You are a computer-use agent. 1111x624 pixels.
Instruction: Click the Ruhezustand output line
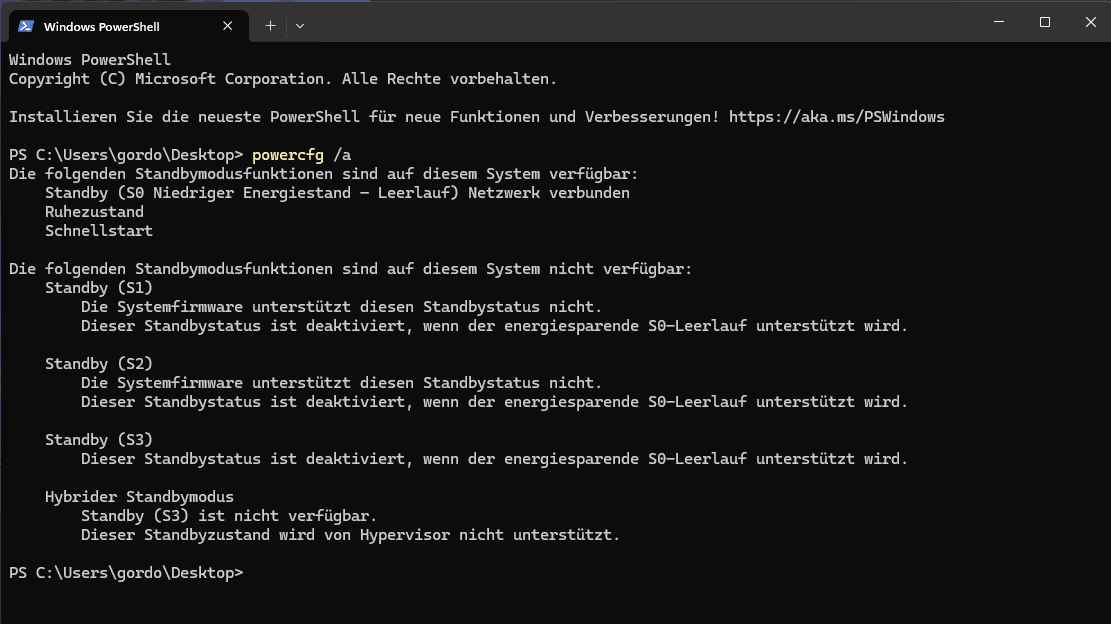[x=94, y=212]
